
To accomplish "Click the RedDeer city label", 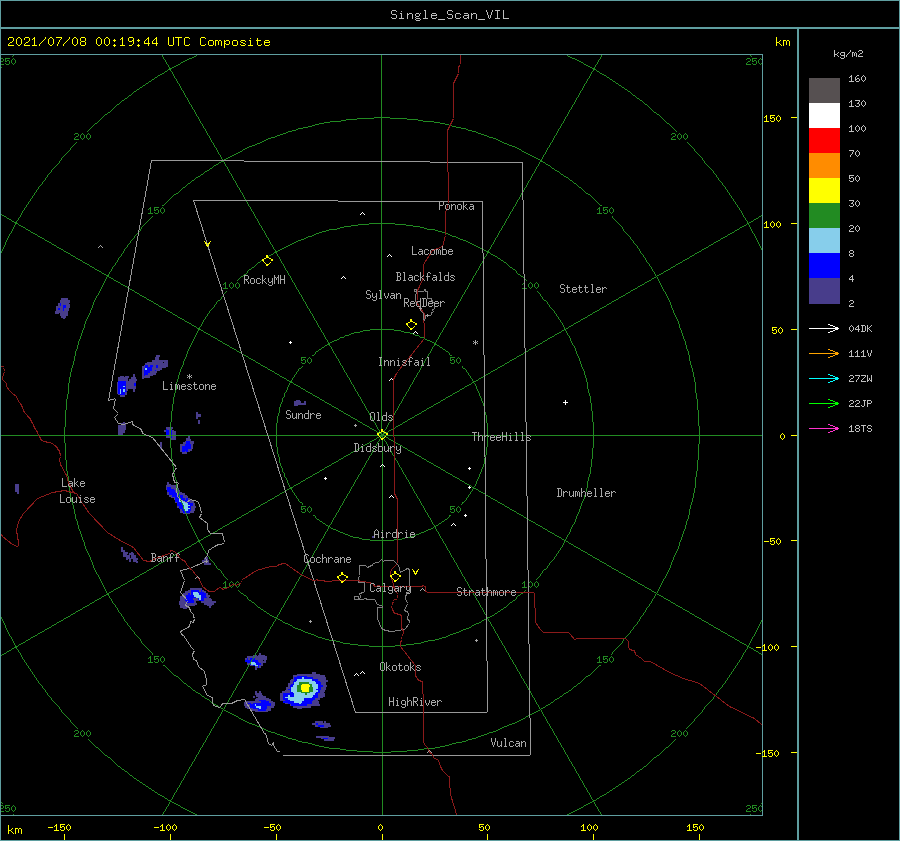I will (x=424, y=303).
